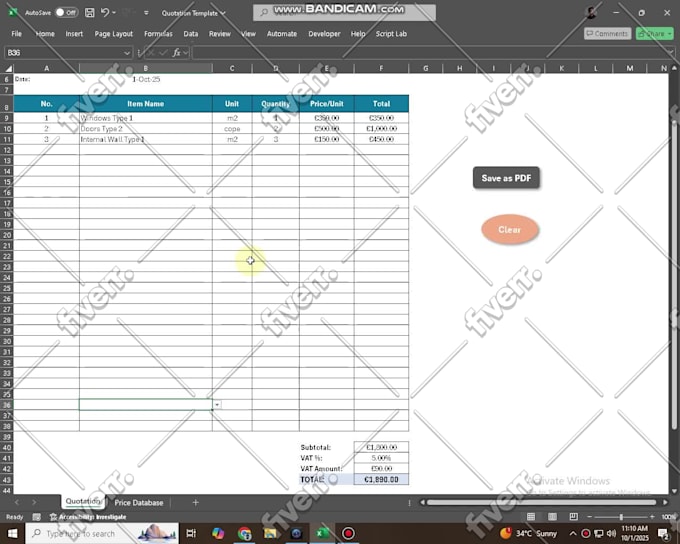The width and height of the screenshot is (680, 544).
Task: Open the File menu
Action: pos(16,34)
